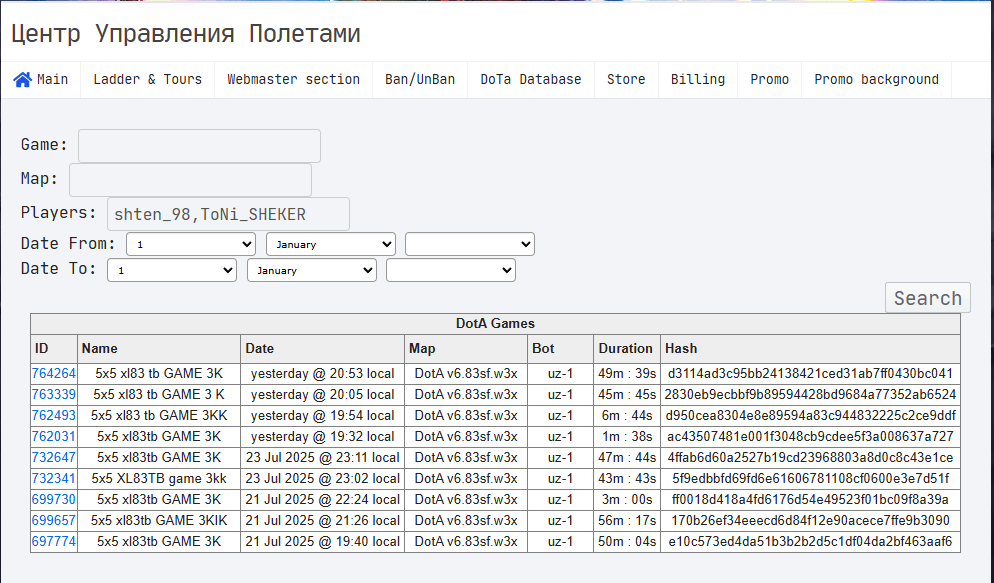Open the Promo background page
This screenshot has height=583, width=994.
point(876,80)
